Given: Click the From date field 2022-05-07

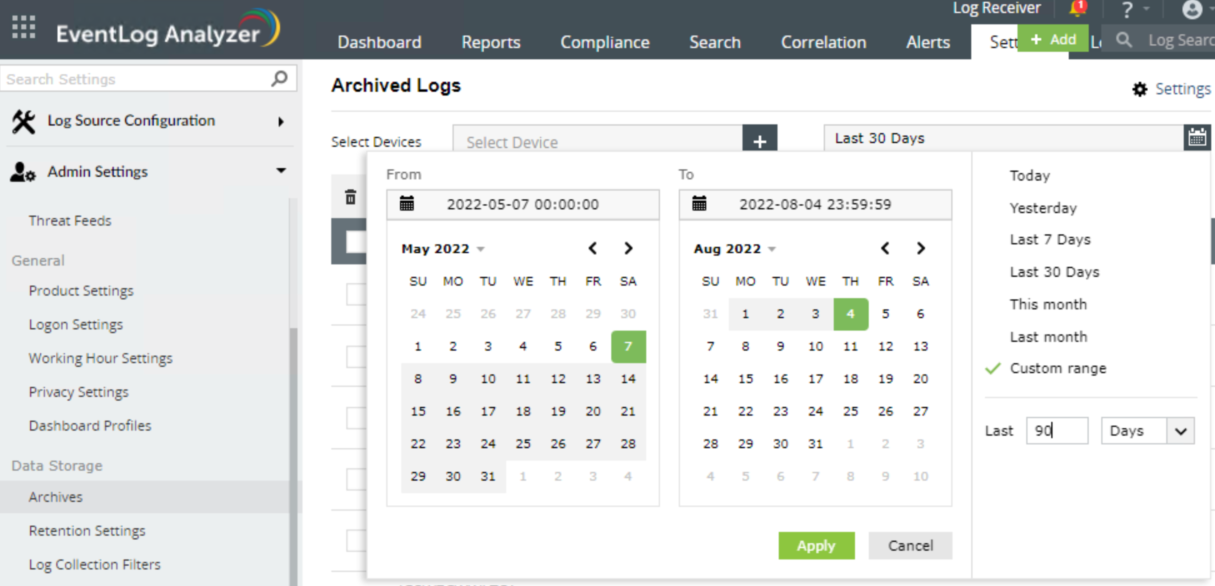Looking at the screenshot, I should [x=523, y=204].
